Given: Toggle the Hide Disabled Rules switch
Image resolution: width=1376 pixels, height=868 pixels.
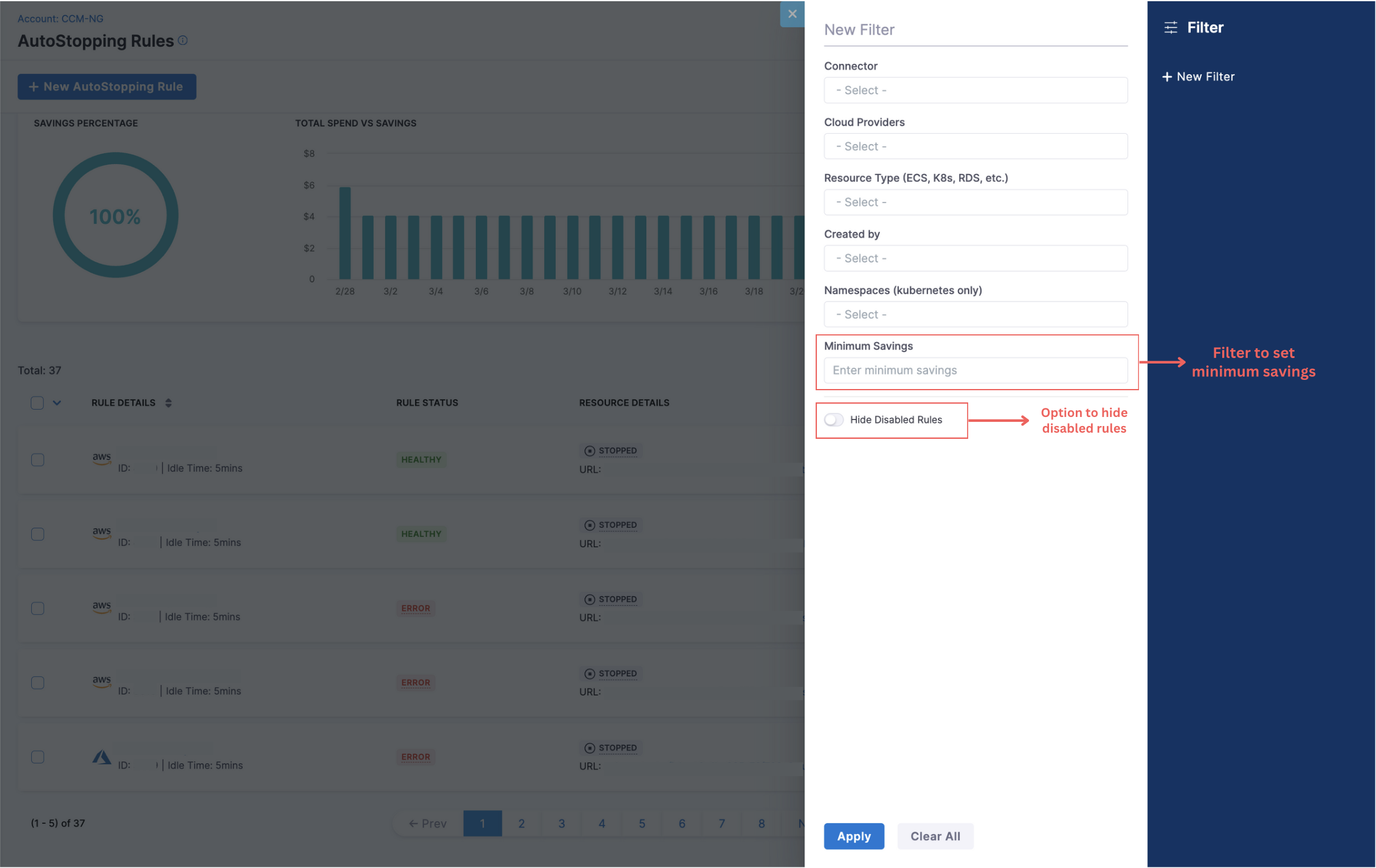Looking at the screenshot, I should tap(834, 419).
